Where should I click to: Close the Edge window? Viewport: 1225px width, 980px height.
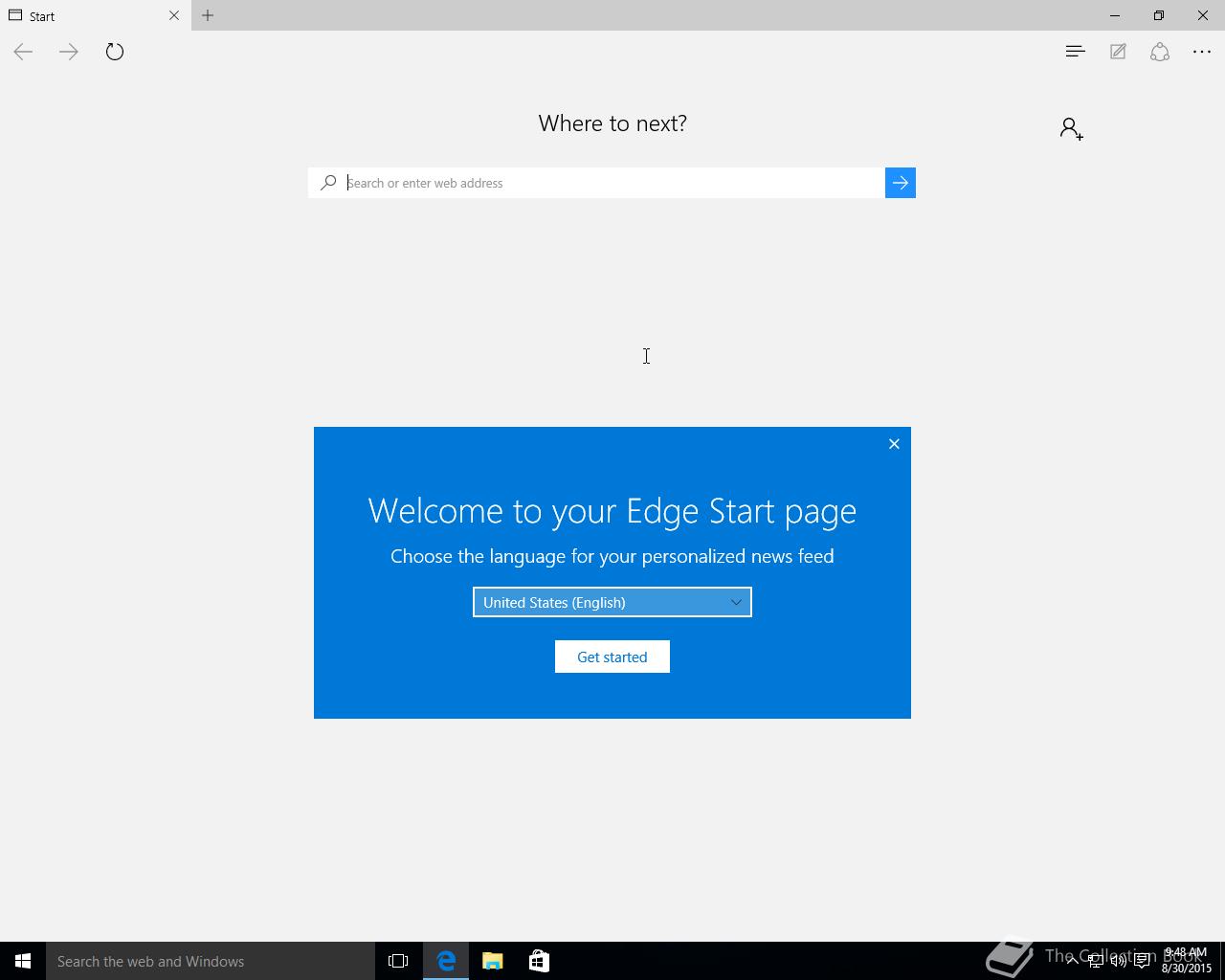click(1203, 15)
